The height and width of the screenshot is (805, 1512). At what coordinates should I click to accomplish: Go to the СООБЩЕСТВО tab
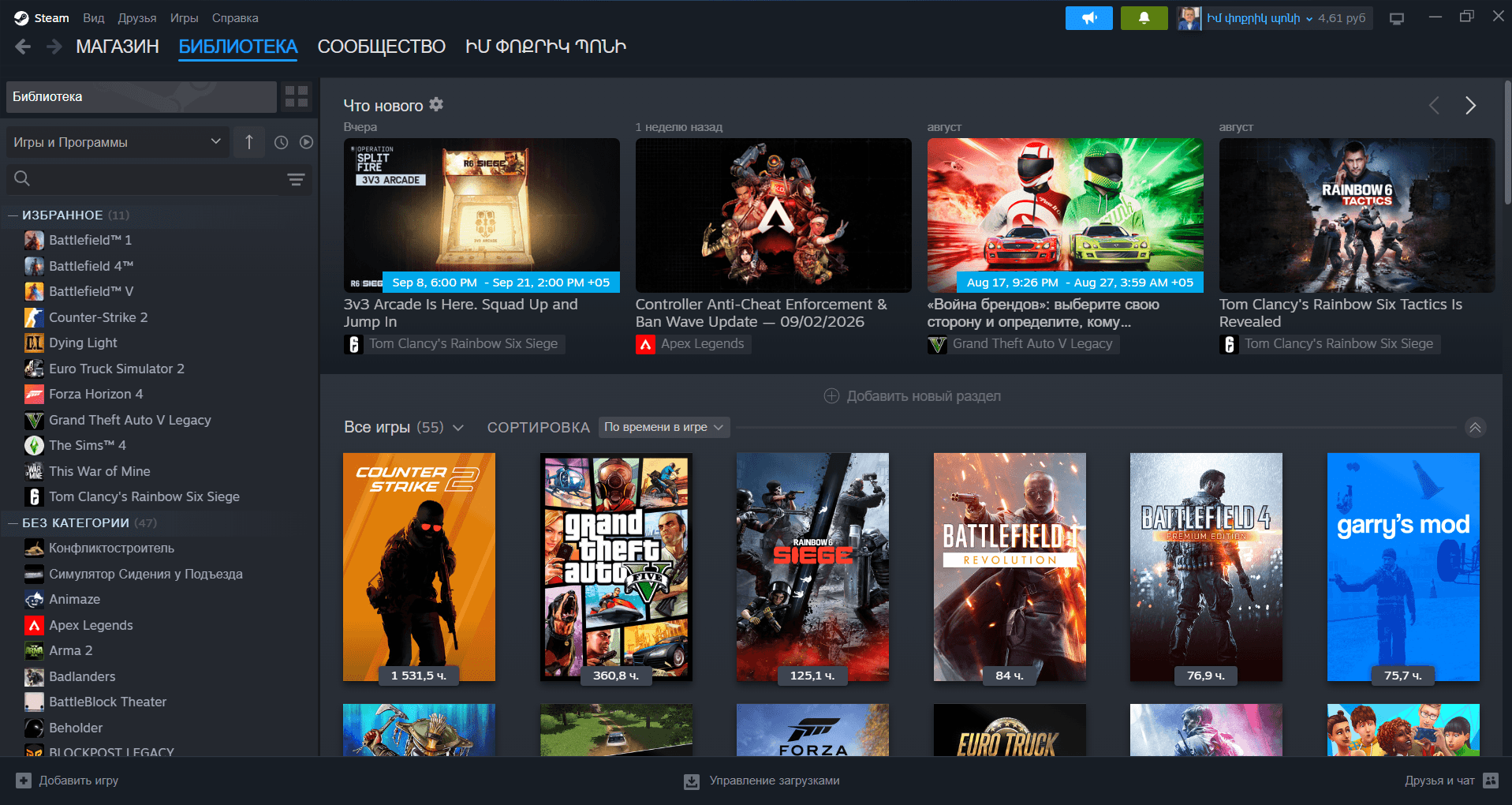(x=382, y=47)
